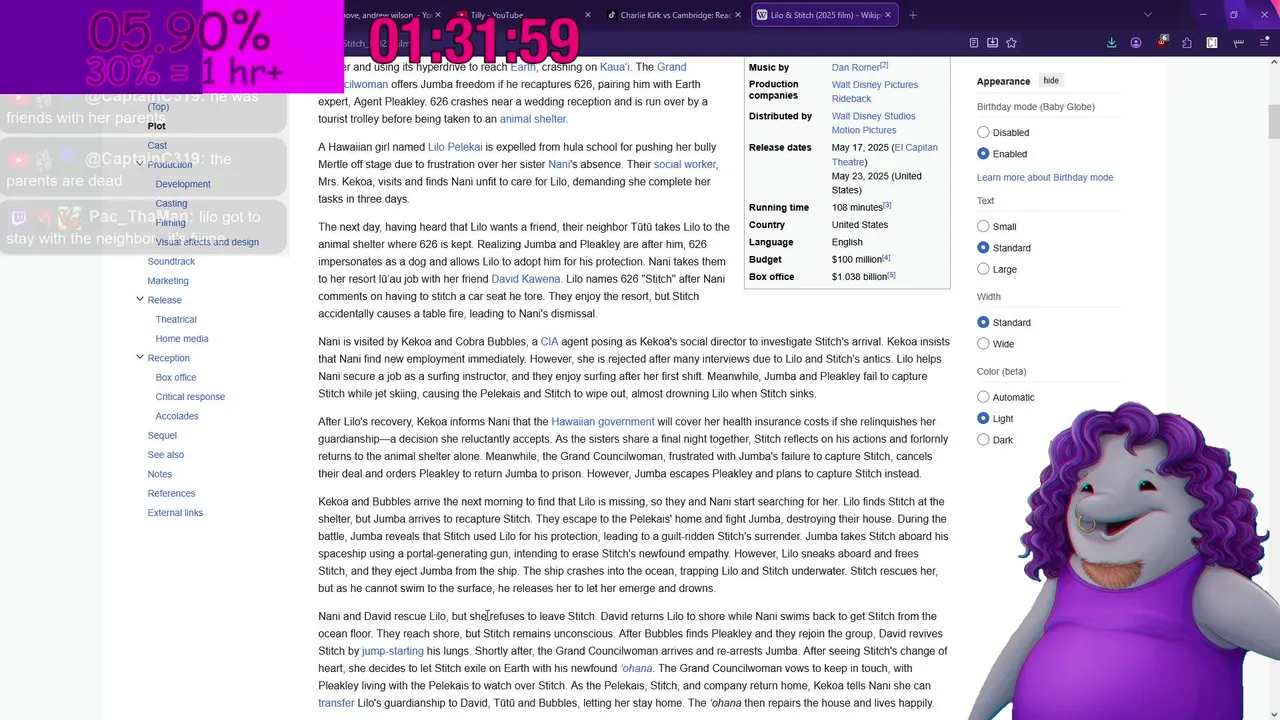This screenshot has width=1280, height=720.
Task: Jump to Sequel section in contents
Action: 162,436
